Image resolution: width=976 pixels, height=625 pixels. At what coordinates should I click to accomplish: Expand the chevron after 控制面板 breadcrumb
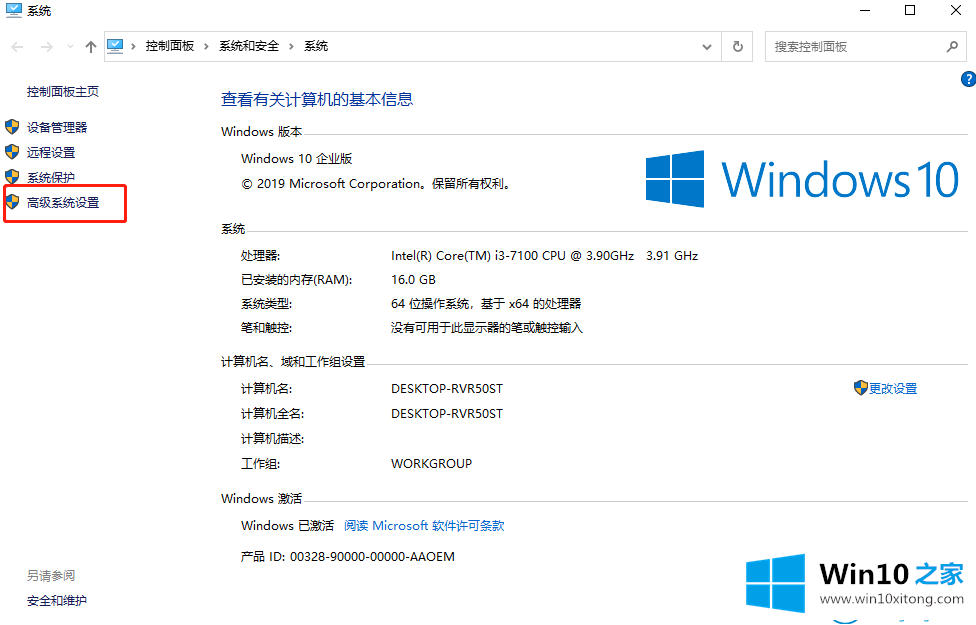[x=206, y=46]
